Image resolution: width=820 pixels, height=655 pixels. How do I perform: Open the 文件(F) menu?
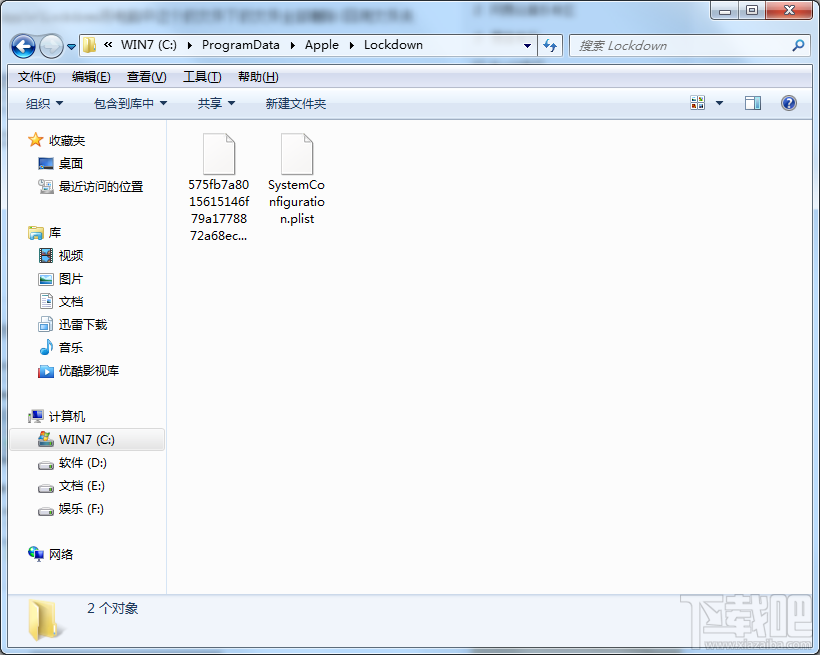36,77
